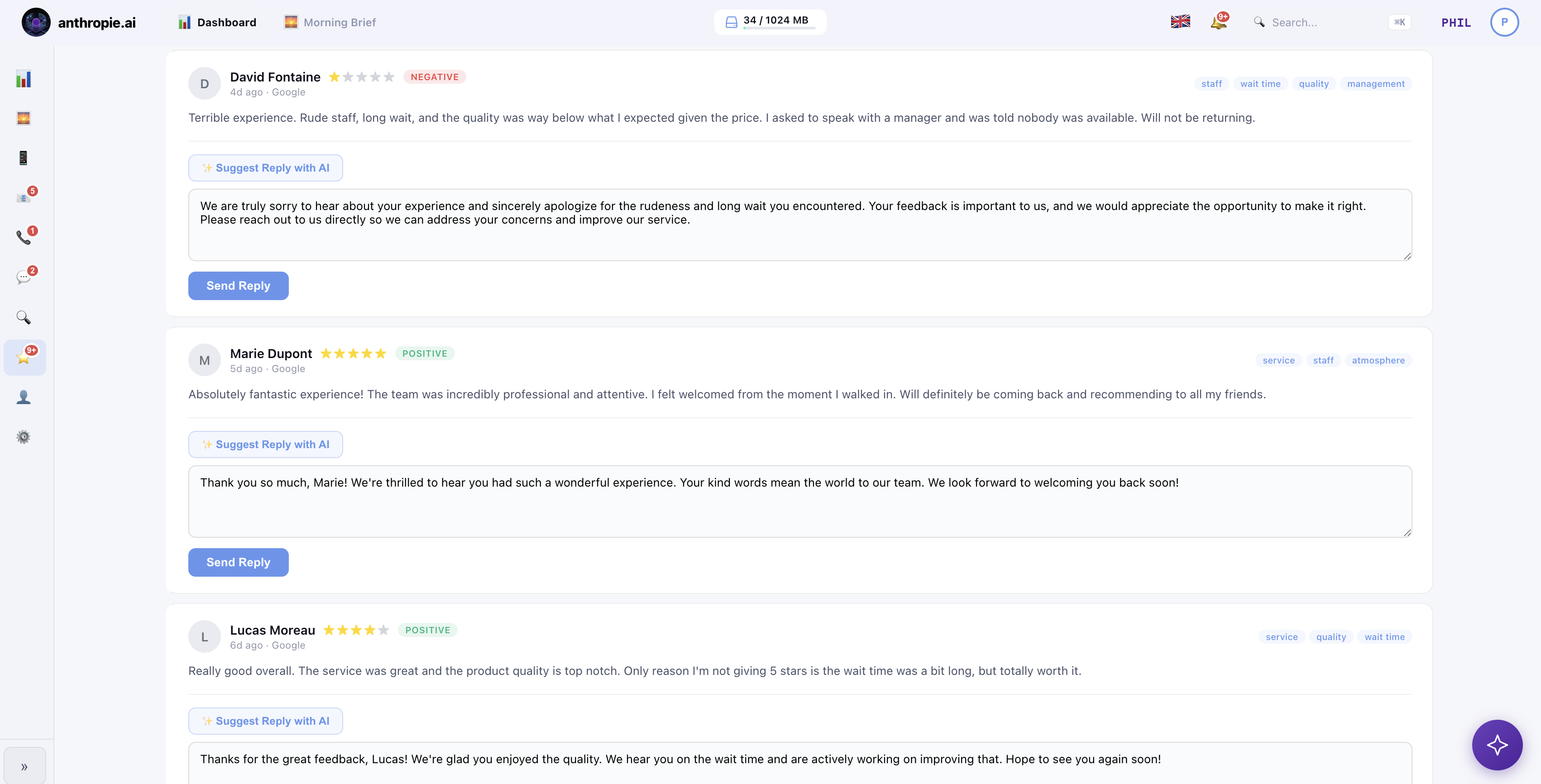The width and height of the screenshot is (1541, 784).
Task: Click the Dashboard tab in top navigation
Action: 217,22
